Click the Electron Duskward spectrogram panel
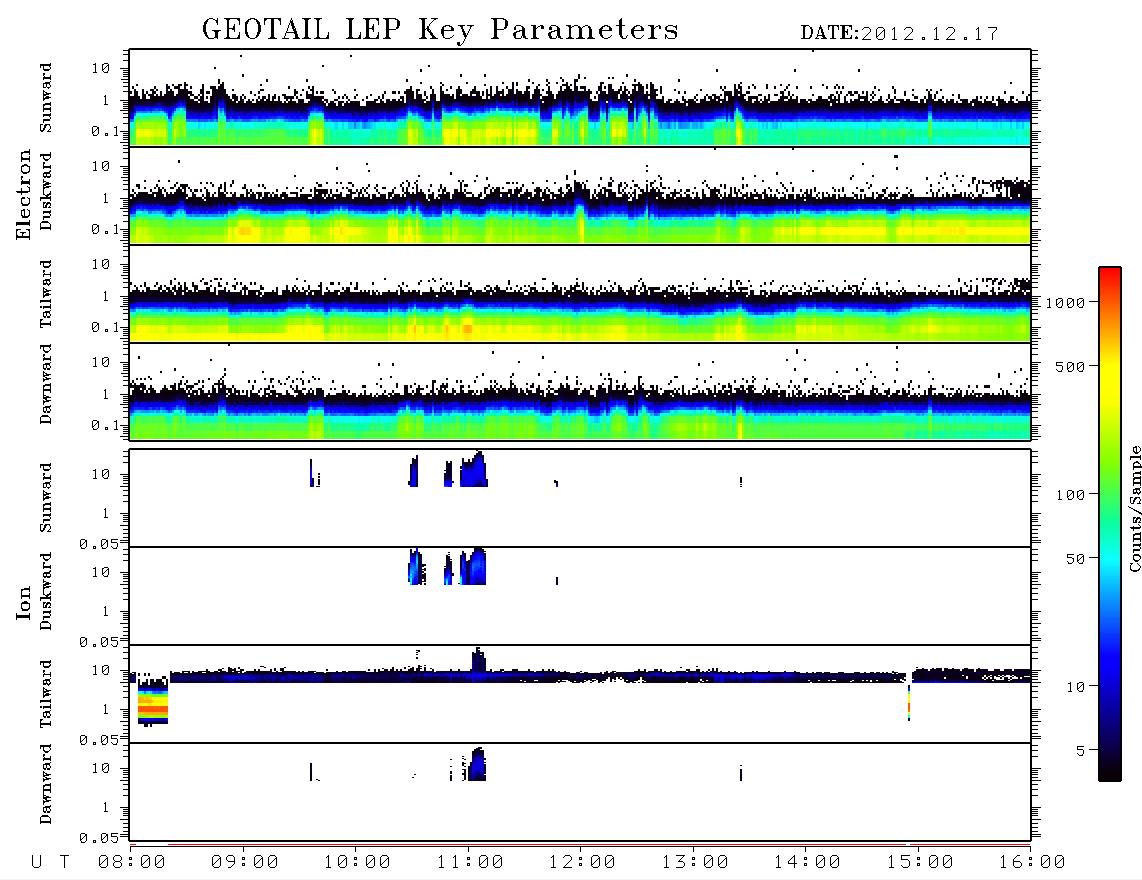1142x880 pixels. pos(580,195)
